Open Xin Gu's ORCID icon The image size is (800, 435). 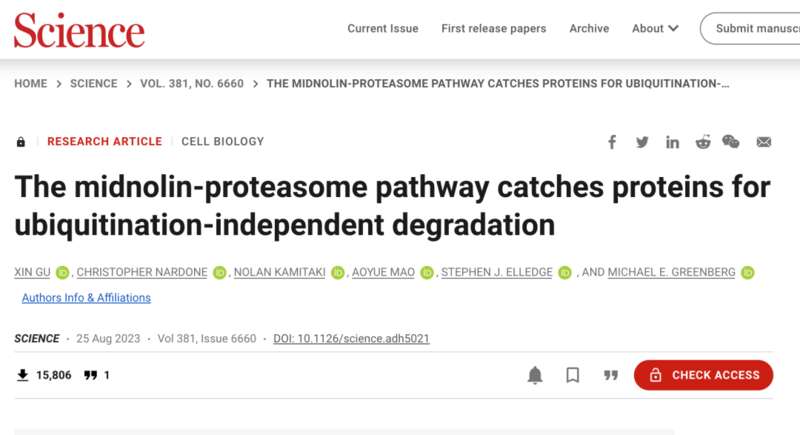click(62, 273)
